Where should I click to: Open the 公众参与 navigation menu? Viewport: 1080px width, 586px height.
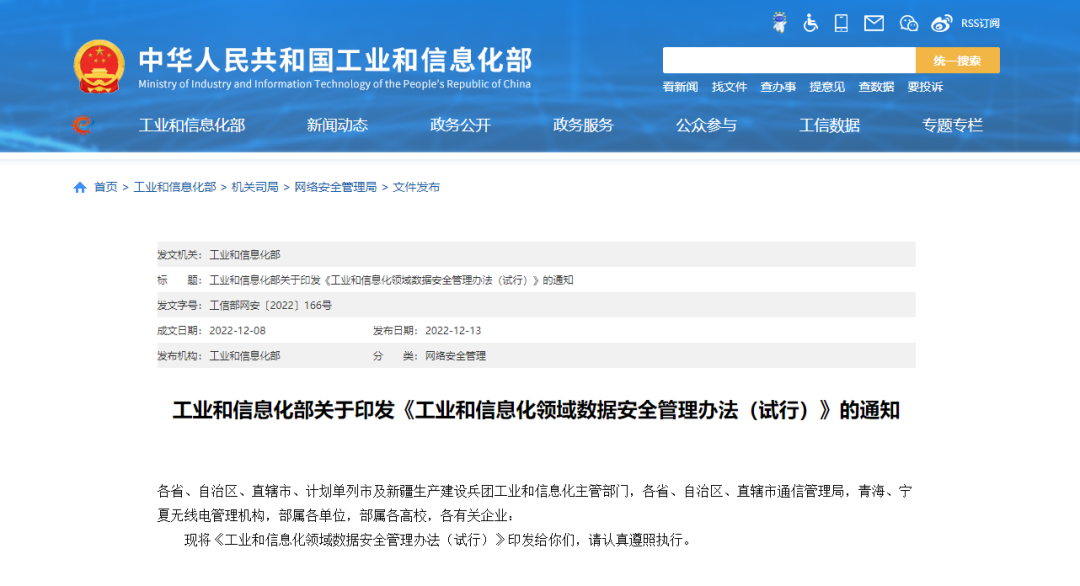707,125
